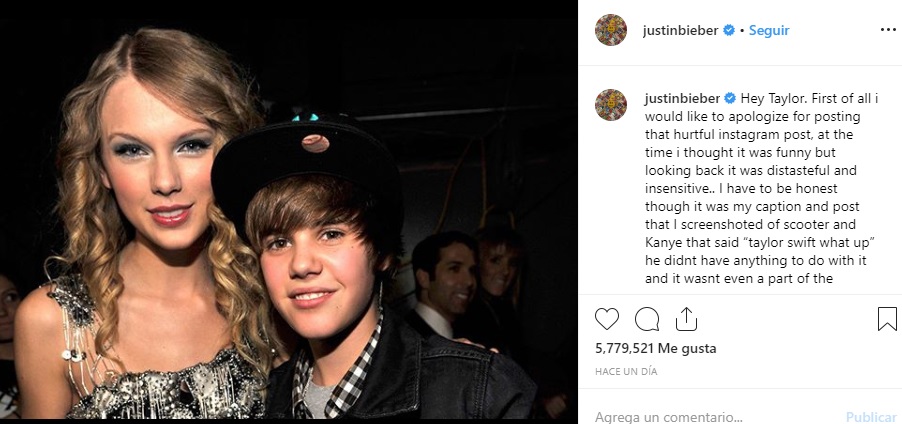Save the post with the bookmark icon

[887, 319]
